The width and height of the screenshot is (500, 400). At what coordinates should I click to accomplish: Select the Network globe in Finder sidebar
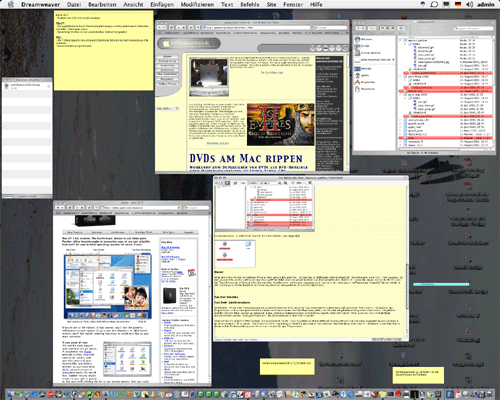357,39
